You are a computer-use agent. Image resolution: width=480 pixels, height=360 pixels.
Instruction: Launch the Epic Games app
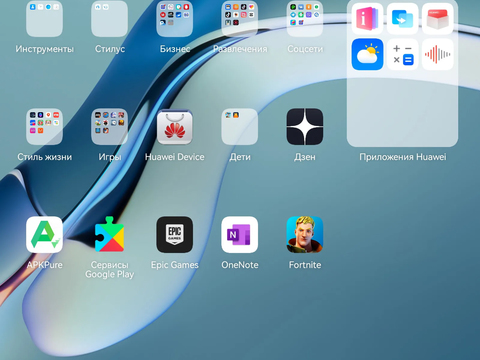[x=175, y=235]
